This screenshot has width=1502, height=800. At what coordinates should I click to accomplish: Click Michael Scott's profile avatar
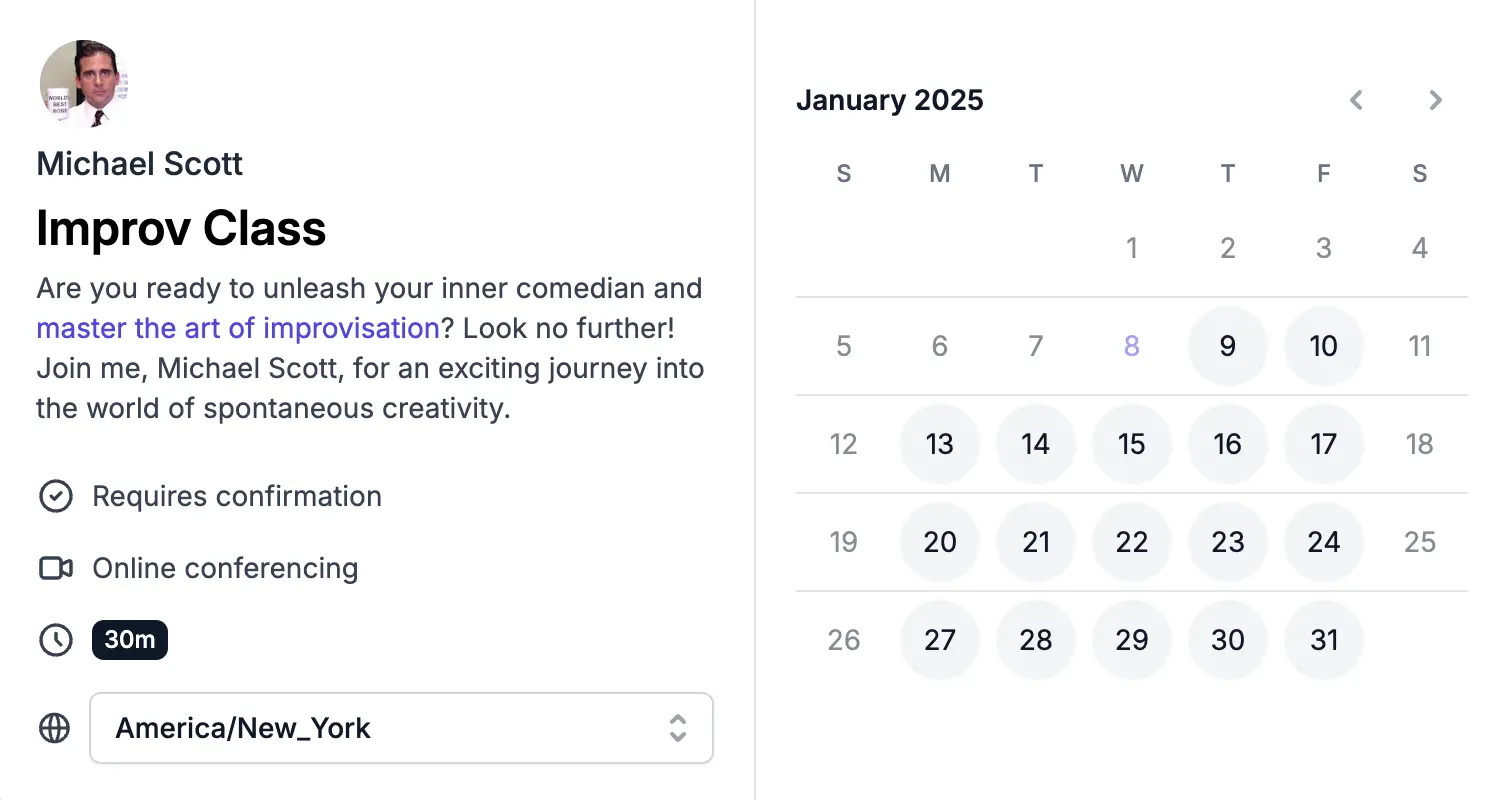(x=85, y=84)
